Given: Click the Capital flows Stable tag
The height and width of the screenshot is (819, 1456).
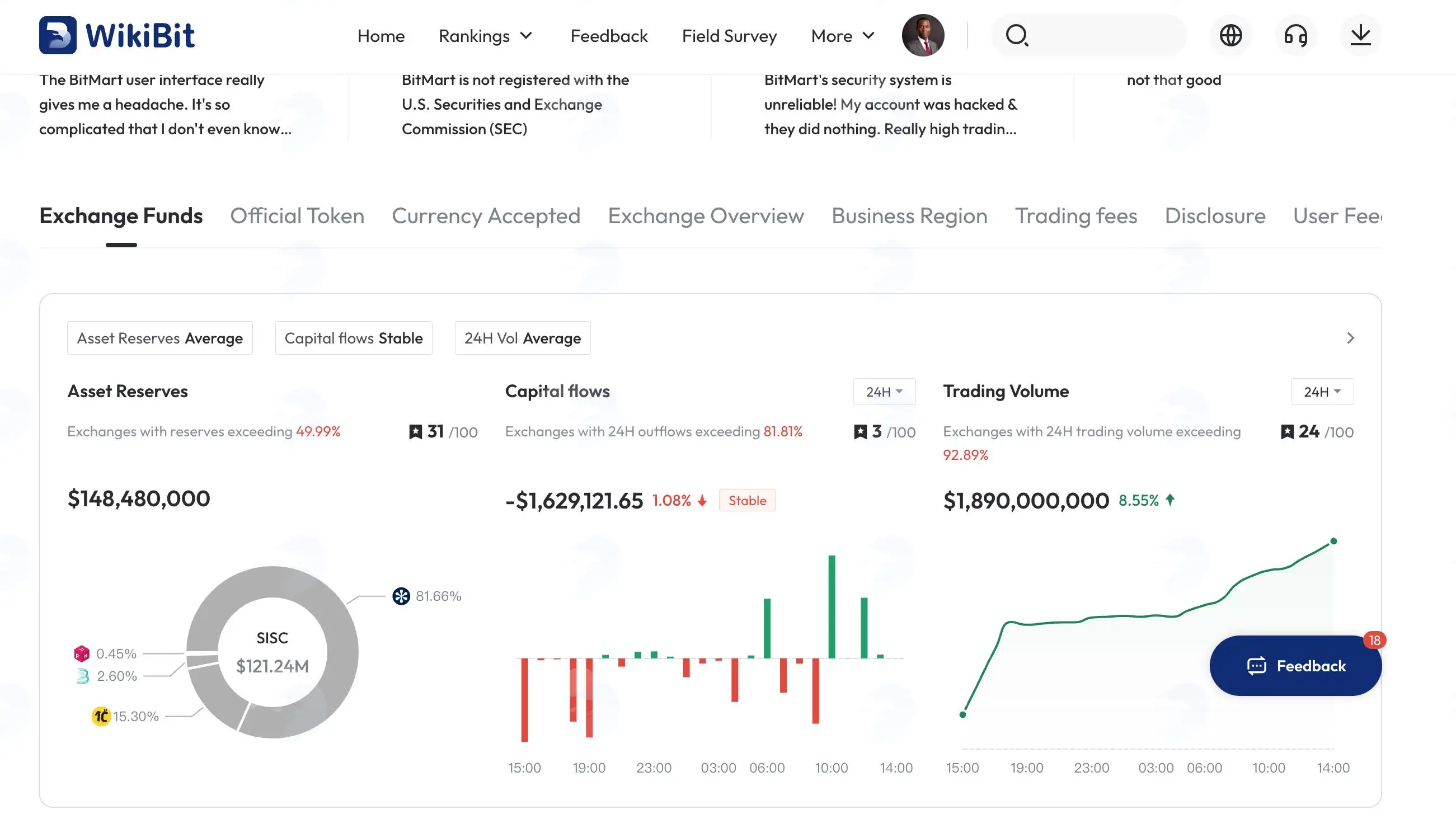Looking at the screenshot, I should coord(354,338).
